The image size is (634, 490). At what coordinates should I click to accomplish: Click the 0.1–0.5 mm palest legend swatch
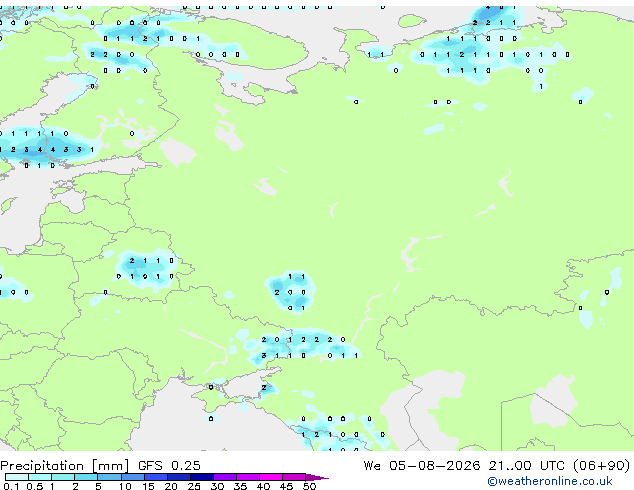[x=17, y=477]
